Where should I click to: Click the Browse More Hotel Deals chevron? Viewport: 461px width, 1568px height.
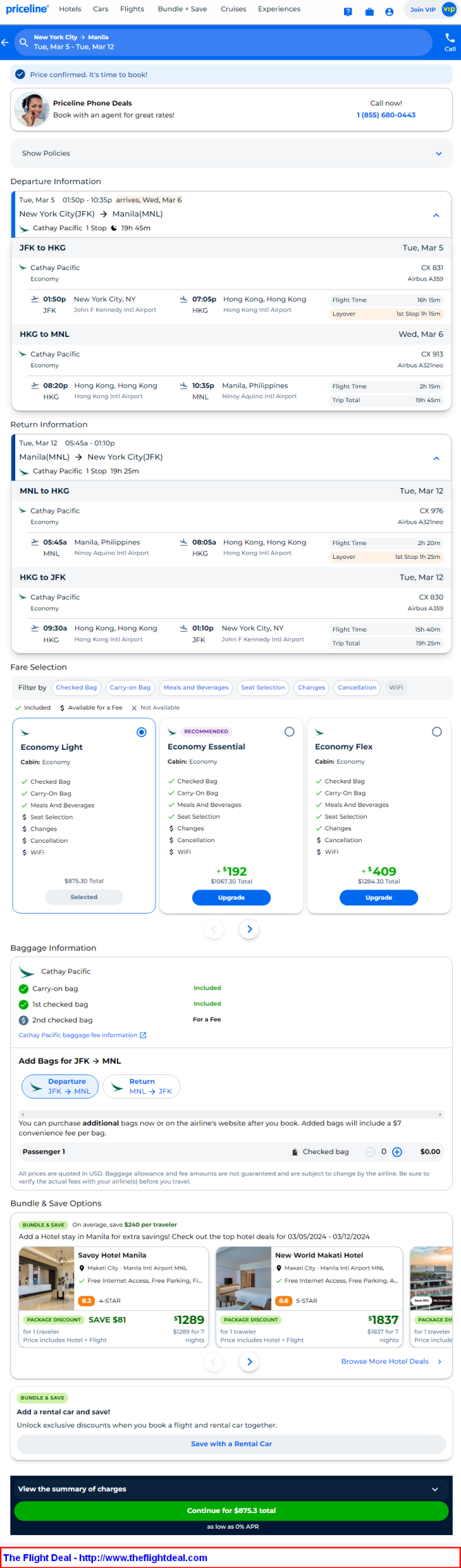(440, 1361)
